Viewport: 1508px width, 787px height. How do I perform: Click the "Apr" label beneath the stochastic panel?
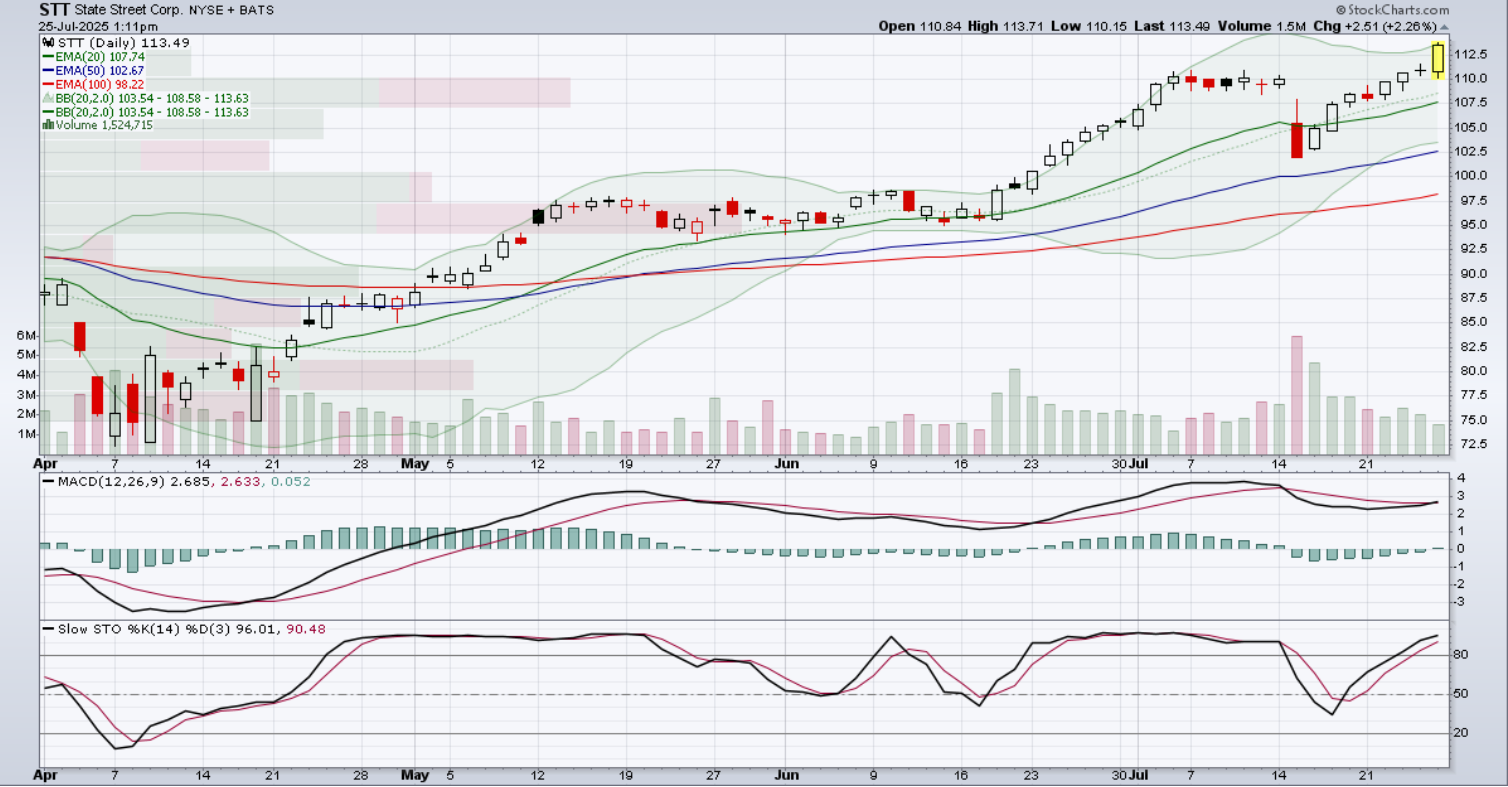coord(46,776)
